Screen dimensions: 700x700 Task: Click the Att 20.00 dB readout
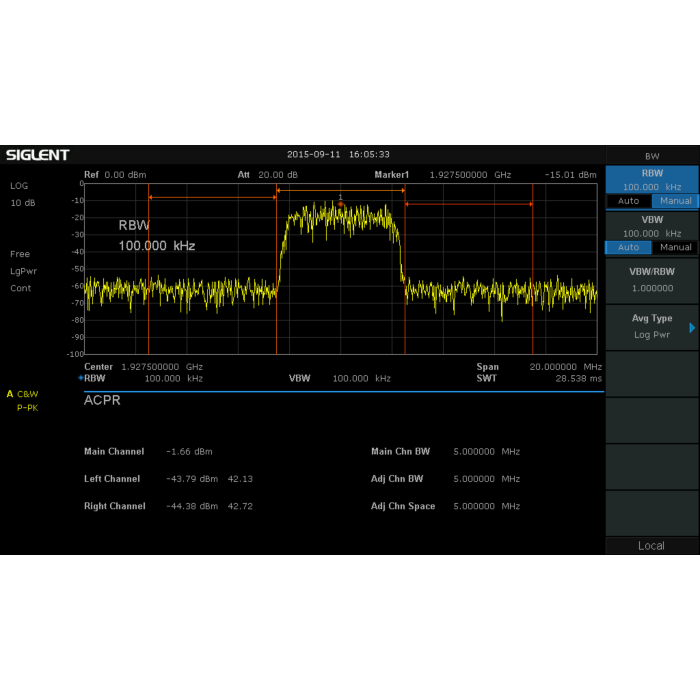pos(267,175)
